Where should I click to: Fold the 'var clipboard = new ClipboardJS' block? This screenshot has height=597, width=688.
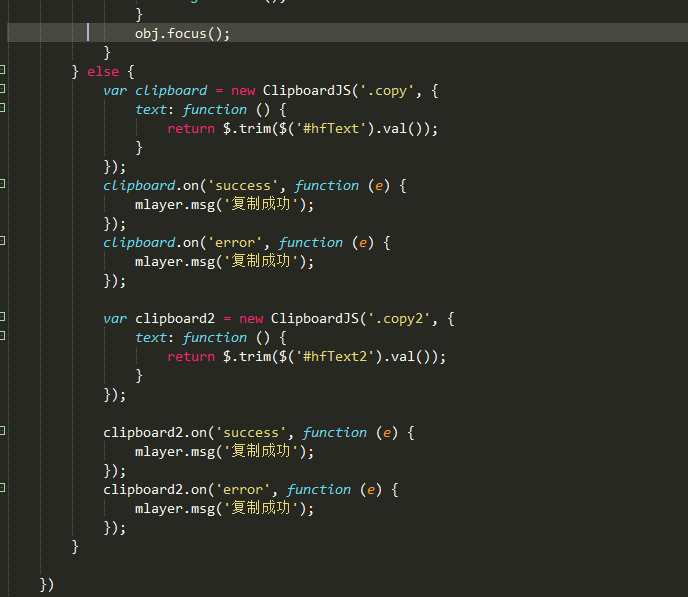(2, 89)
